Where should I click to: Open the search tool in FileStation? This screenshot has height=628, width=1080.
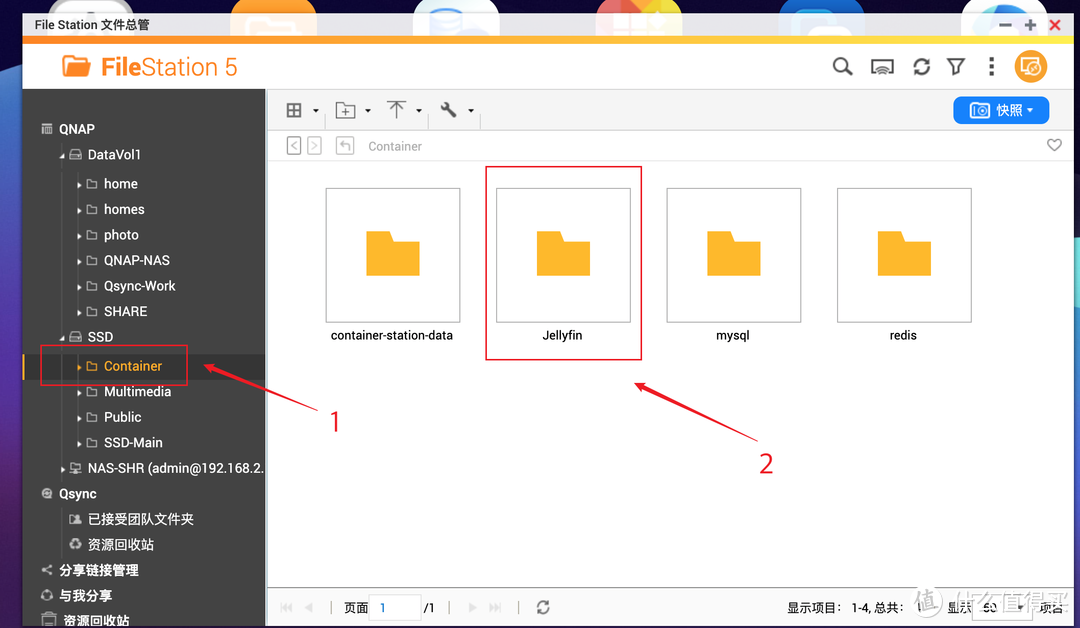[842, 67]
